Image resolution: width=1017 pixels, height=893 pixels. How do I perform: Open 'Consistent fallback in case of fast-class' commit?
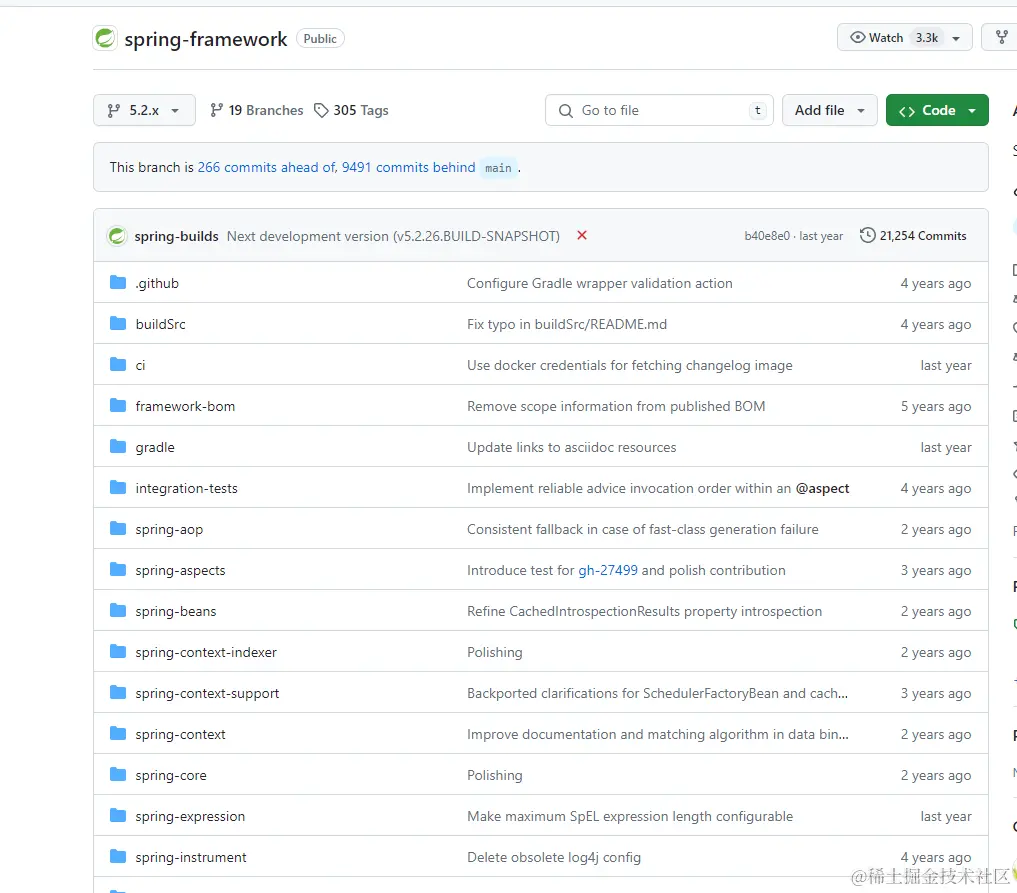643,529
